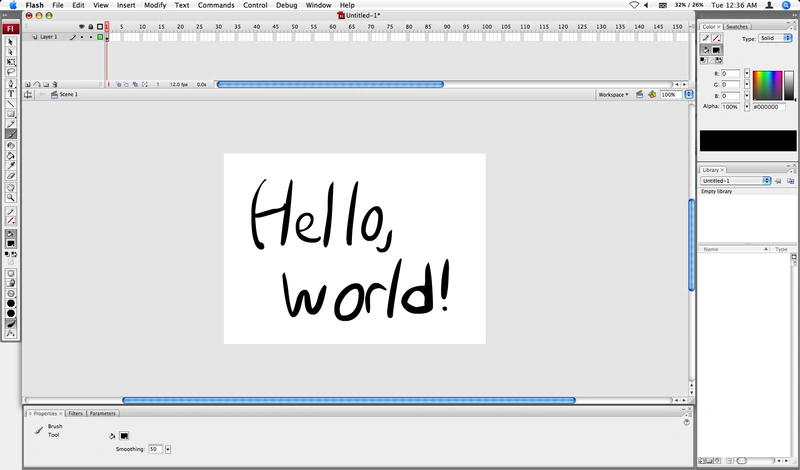The image size is (800, 470).
Task: Click Scene 1 in the edit bar
Action: tap(68, 94)
